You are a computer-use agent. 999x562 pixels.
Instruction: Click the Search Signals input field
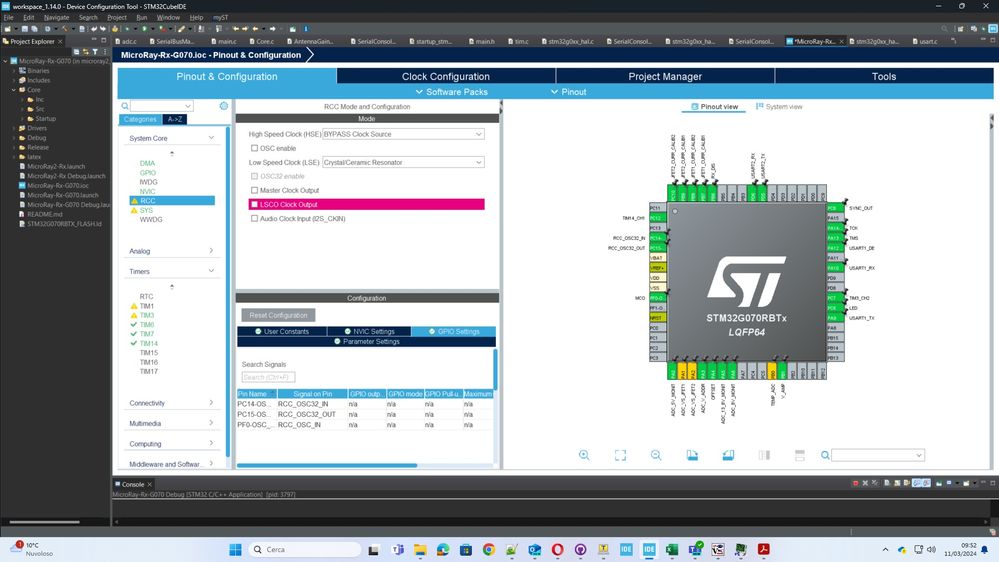pyautogui.click(x=268, y=377)
